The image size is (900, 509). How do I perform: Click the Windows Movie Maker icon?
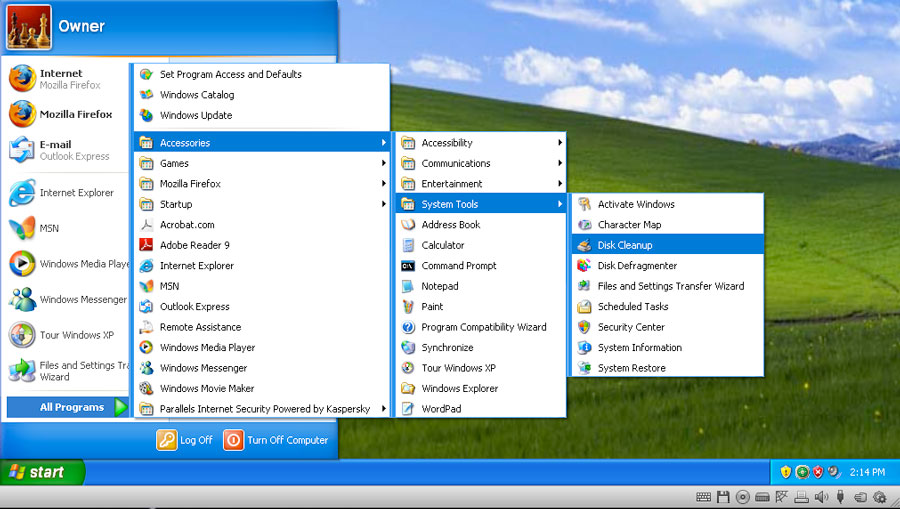pos(146,388)
